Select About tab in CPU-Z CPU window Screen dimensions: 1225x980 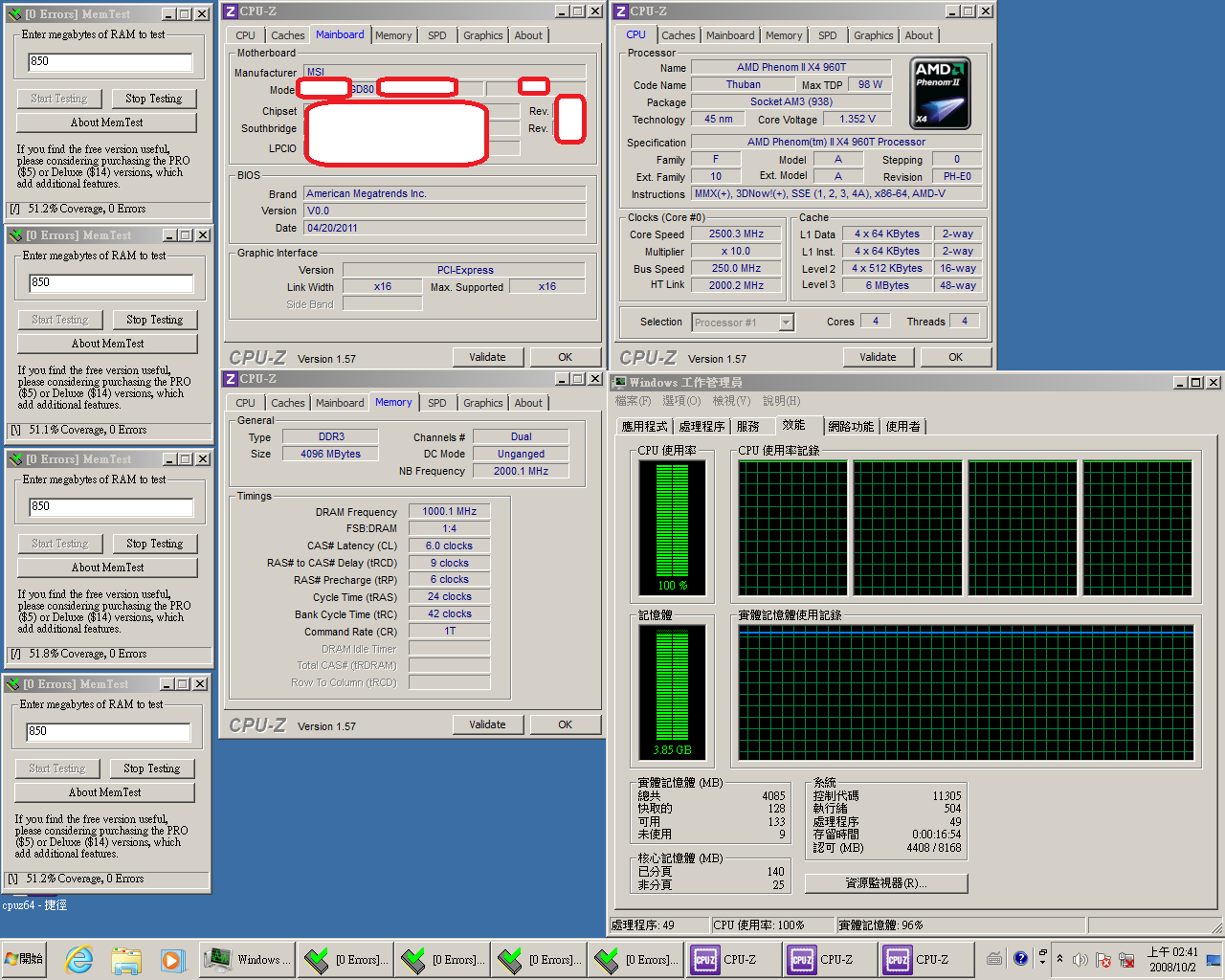pos(919,35)
